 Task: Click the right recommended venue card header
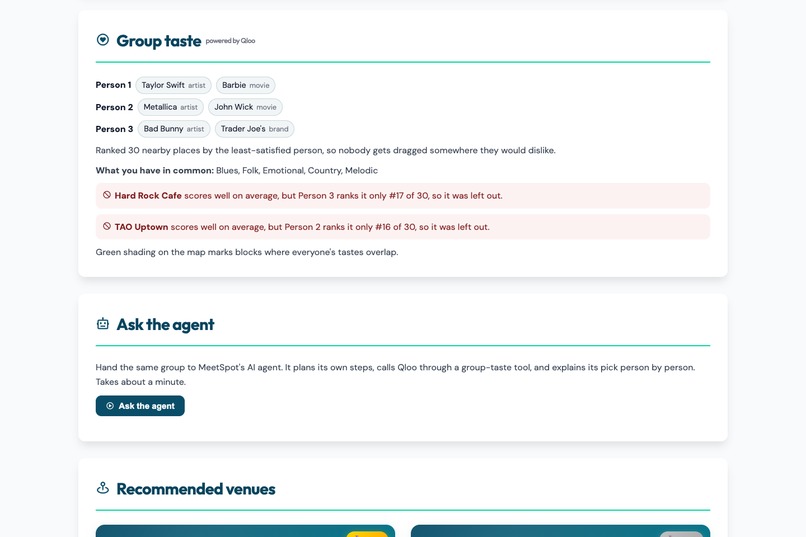(x=560, y=531)
